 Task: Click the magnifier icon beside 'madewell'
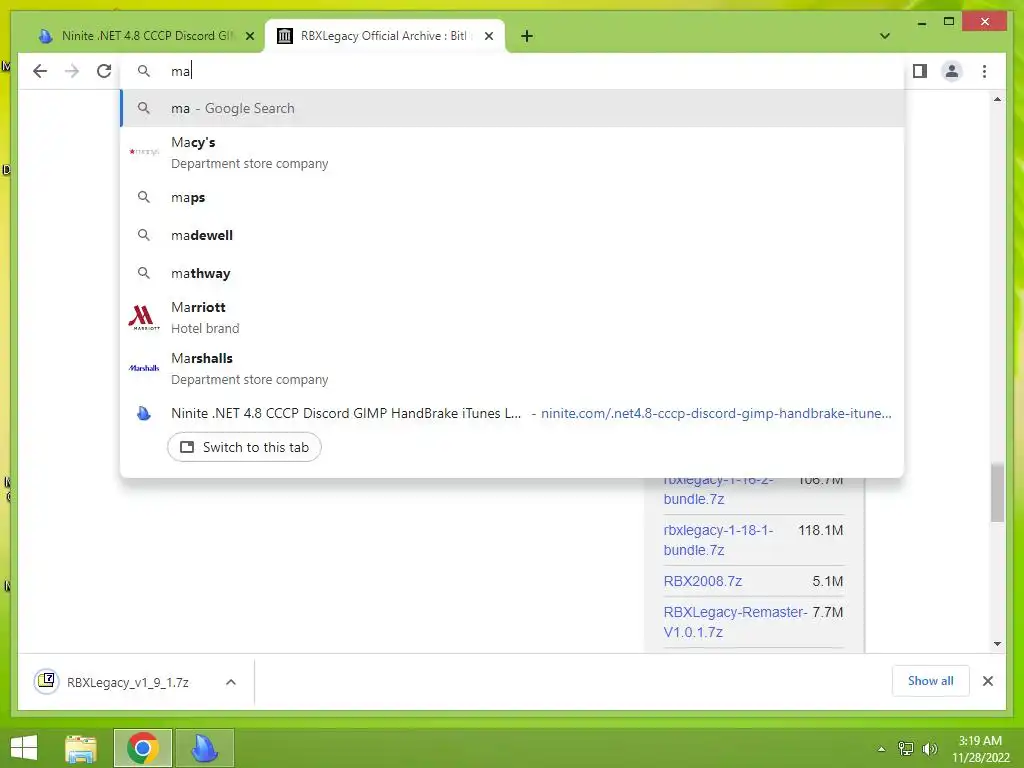(x=144, y=235)
